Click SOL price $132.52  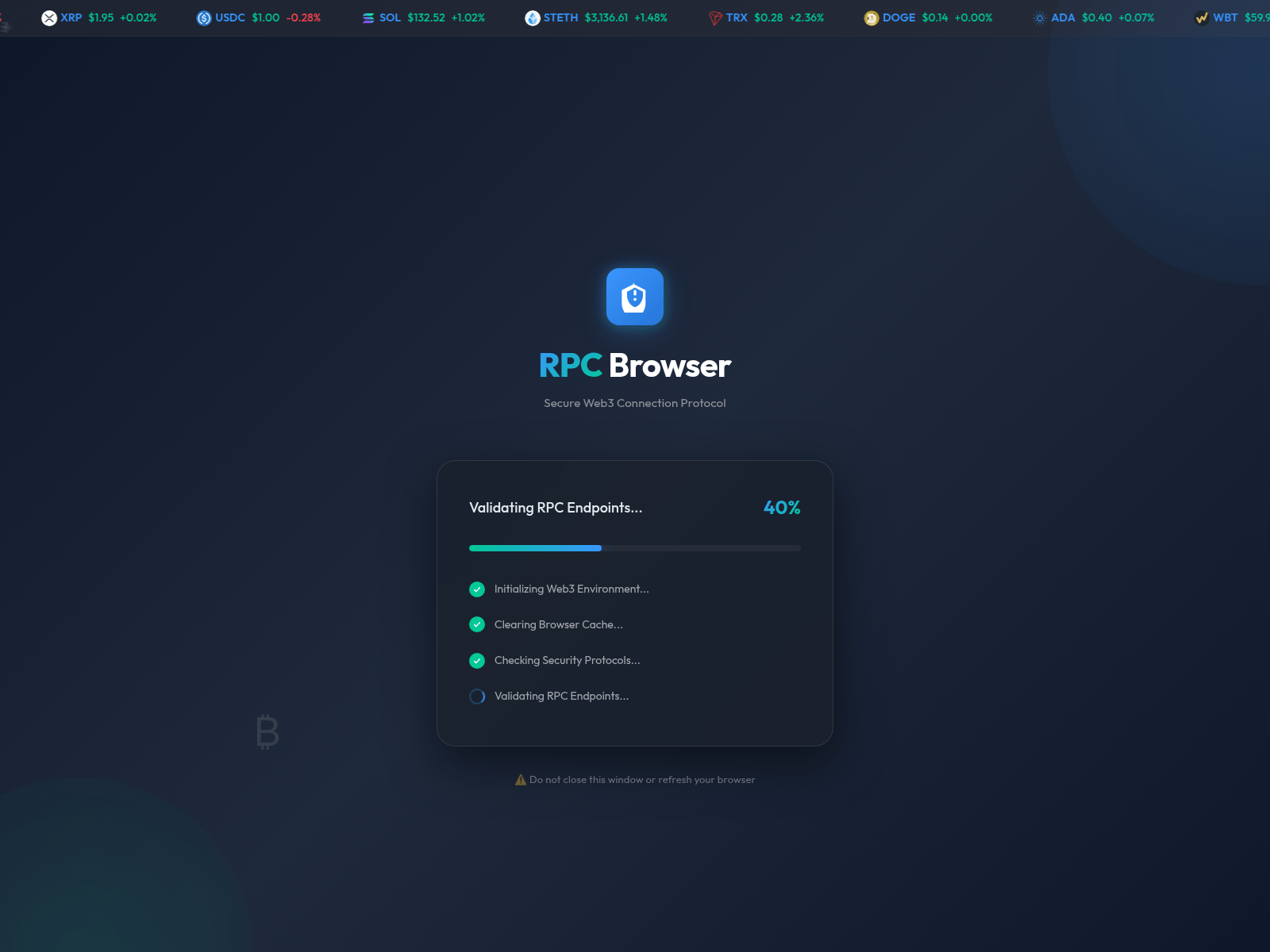click(426, 17)
